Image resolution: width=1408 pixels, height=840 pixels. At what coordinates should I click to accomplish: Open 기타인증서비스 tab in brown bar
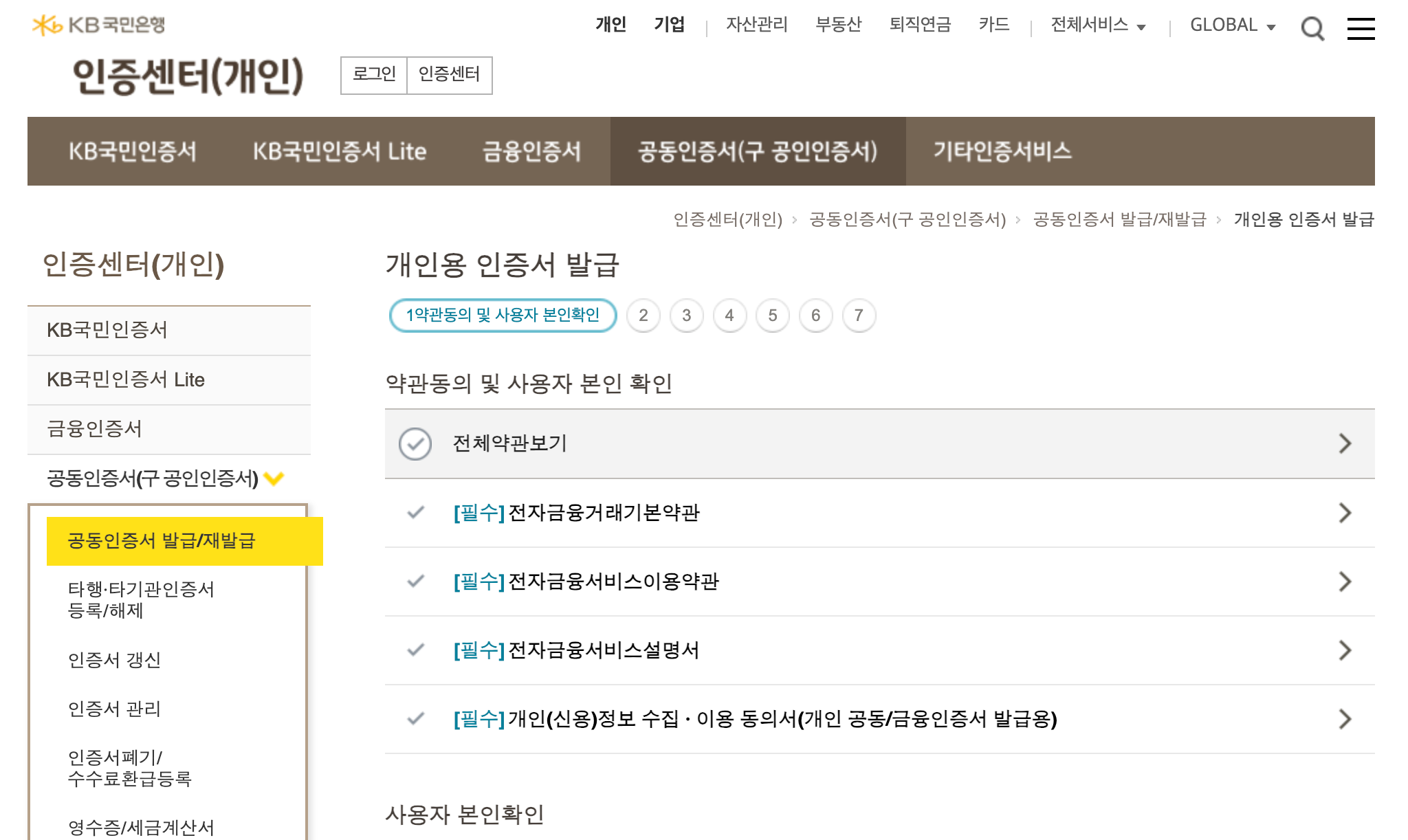(x=1002, y=151)
